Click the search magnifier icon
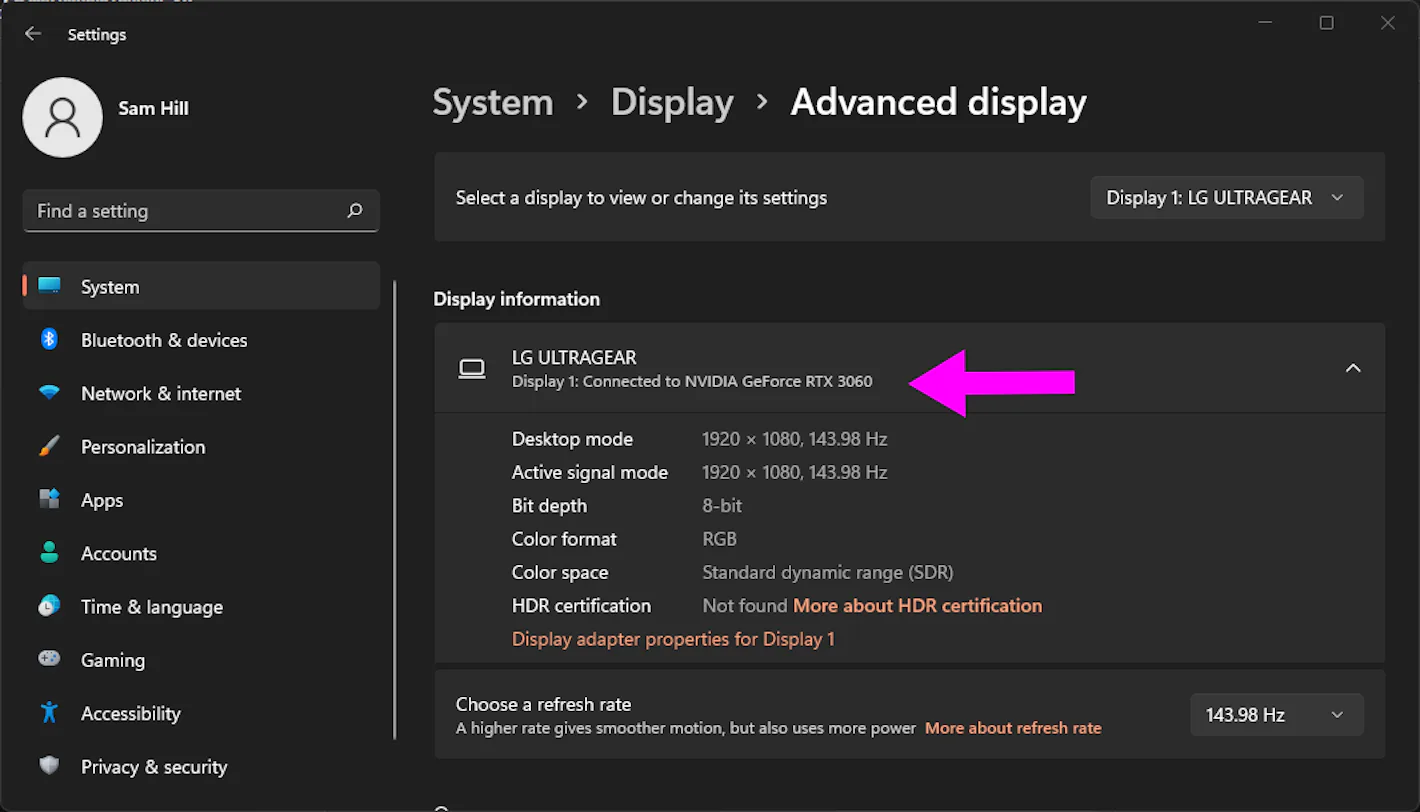Screen dimensions: 1420x812 click(x=354, y=211)
